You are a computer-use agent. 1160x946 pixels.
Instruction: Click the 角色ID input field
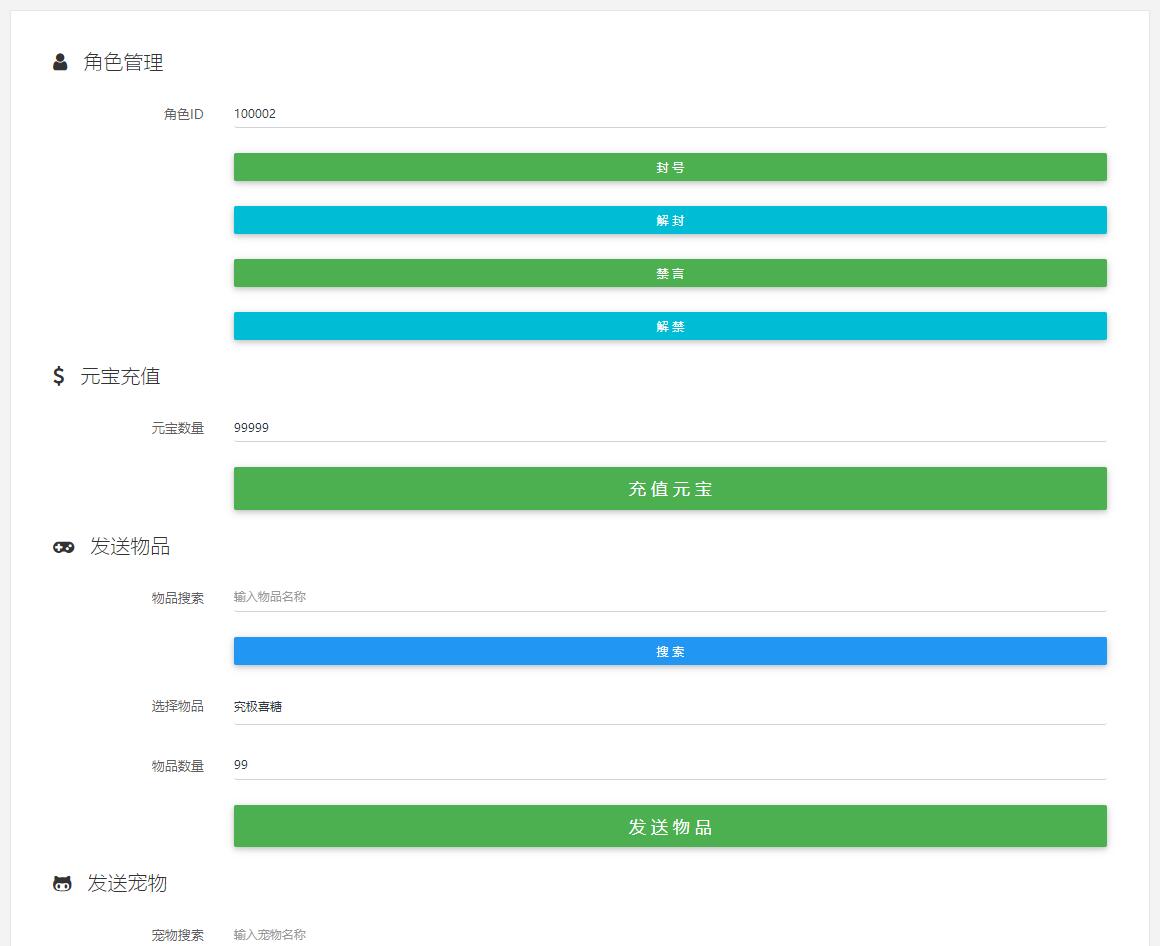(669, 114)
